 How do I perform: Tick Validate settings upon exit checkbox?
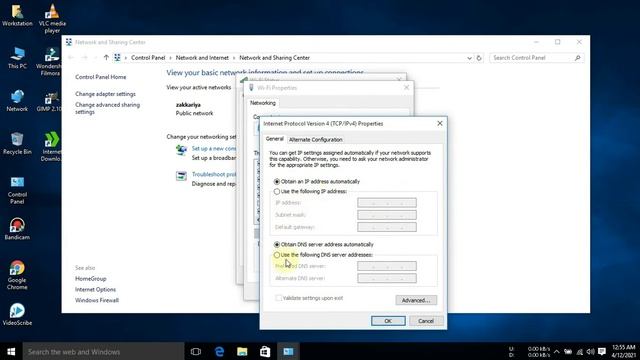[278, 298]
